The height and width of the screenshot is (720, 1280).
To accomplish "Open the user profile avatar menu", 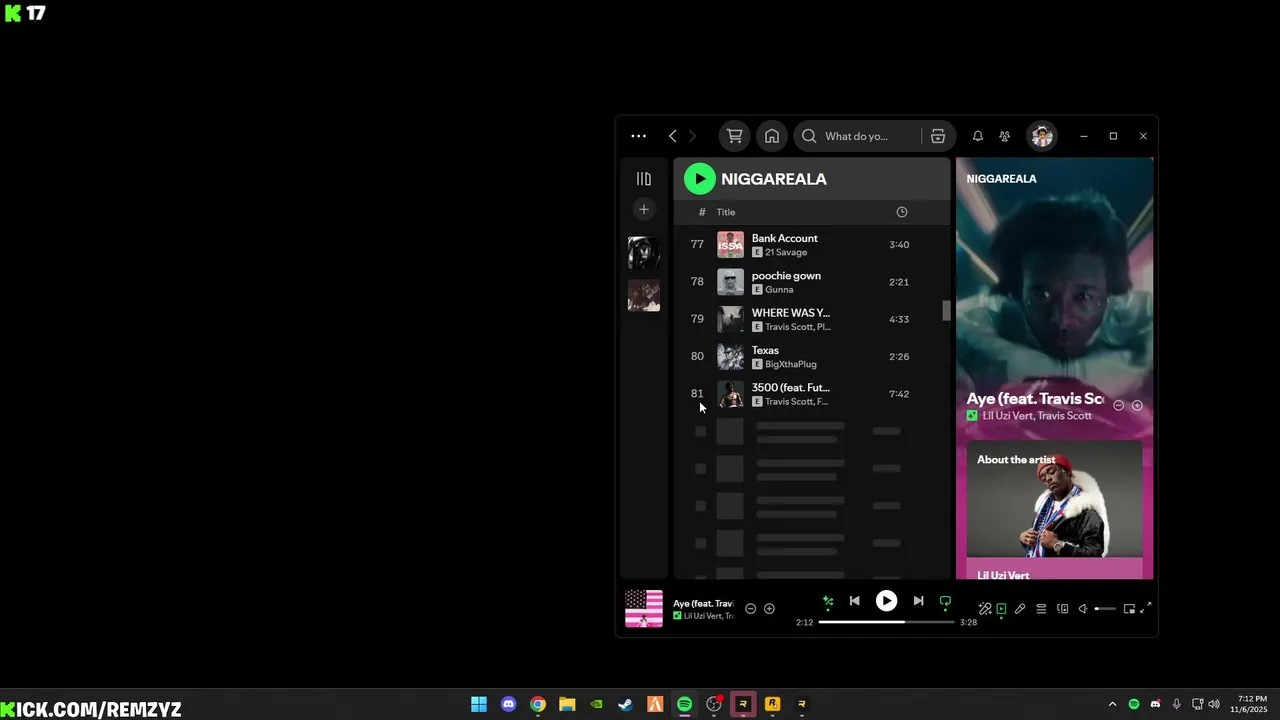I will pyautogui.click(x=1042, y=136).
